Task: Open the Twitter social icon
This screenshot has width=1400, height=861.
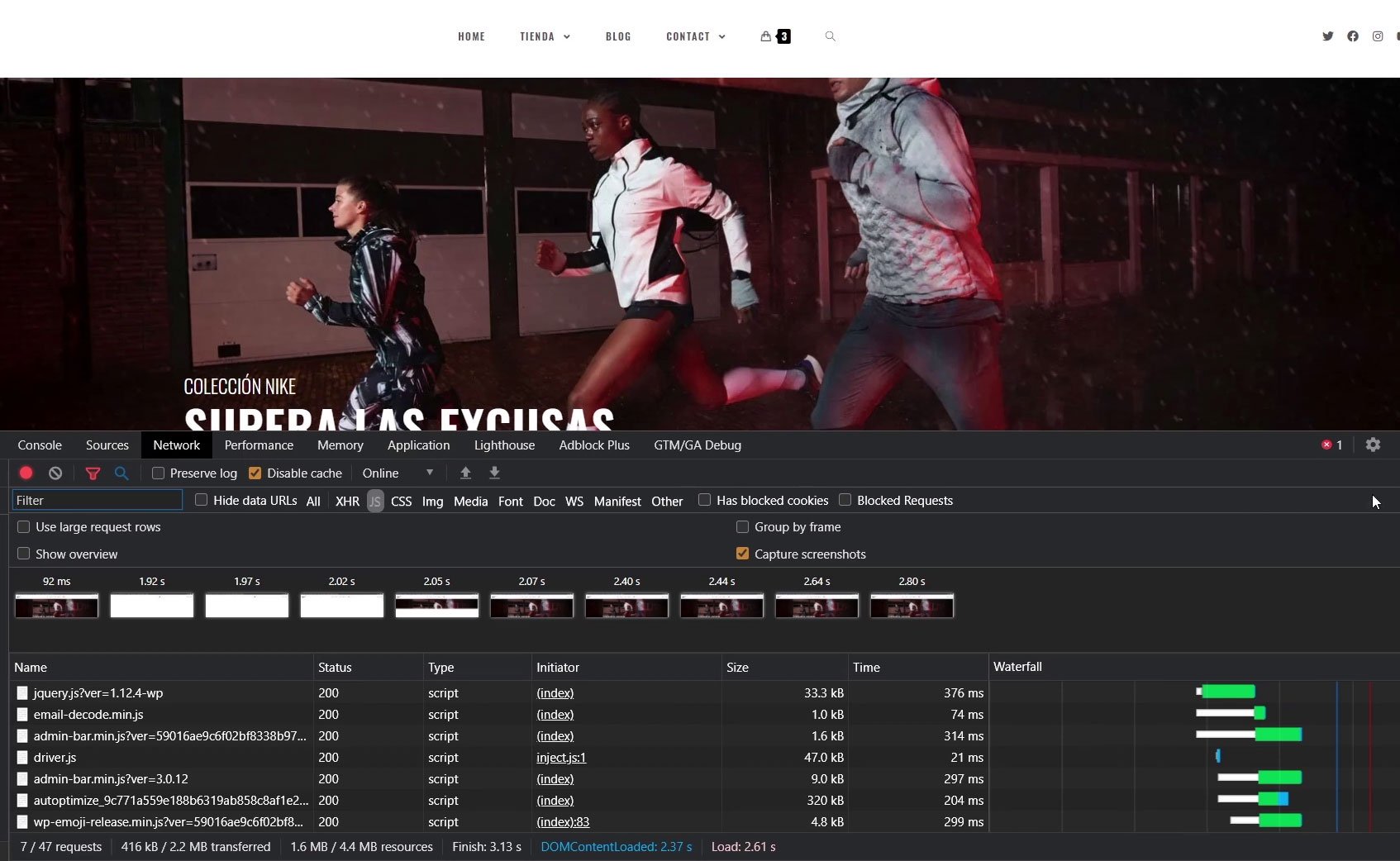Action: click(1327, 36)
